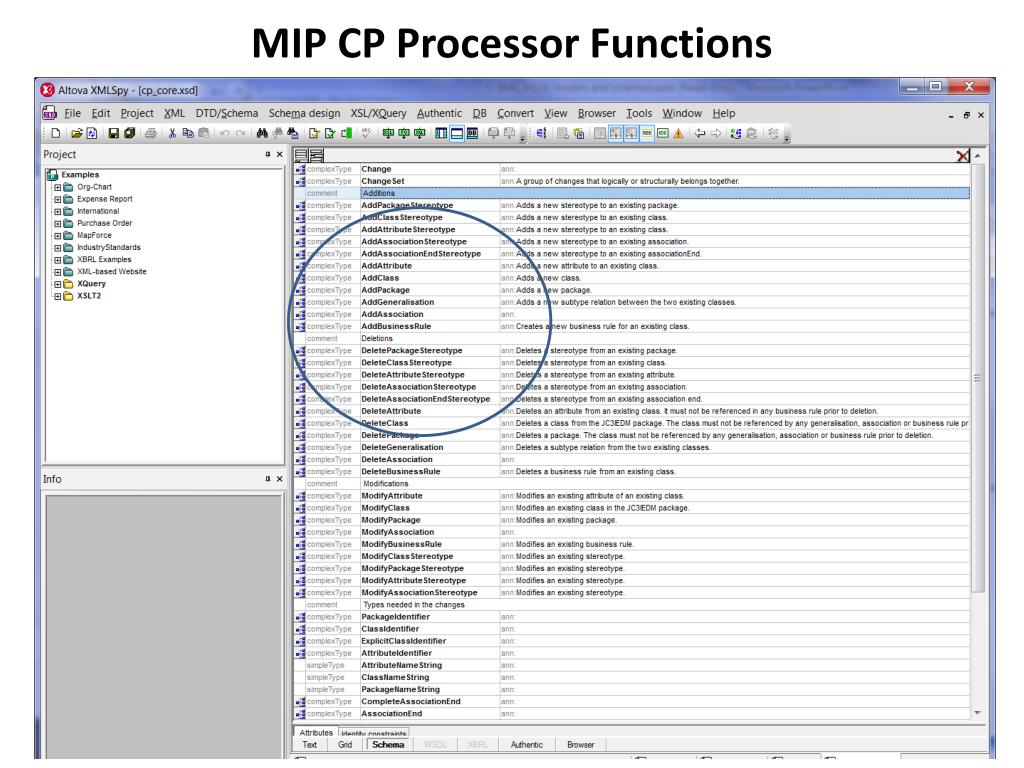Switch to the Authentic view tab
The image size is (1024, 768).
[x=526, y=744]
